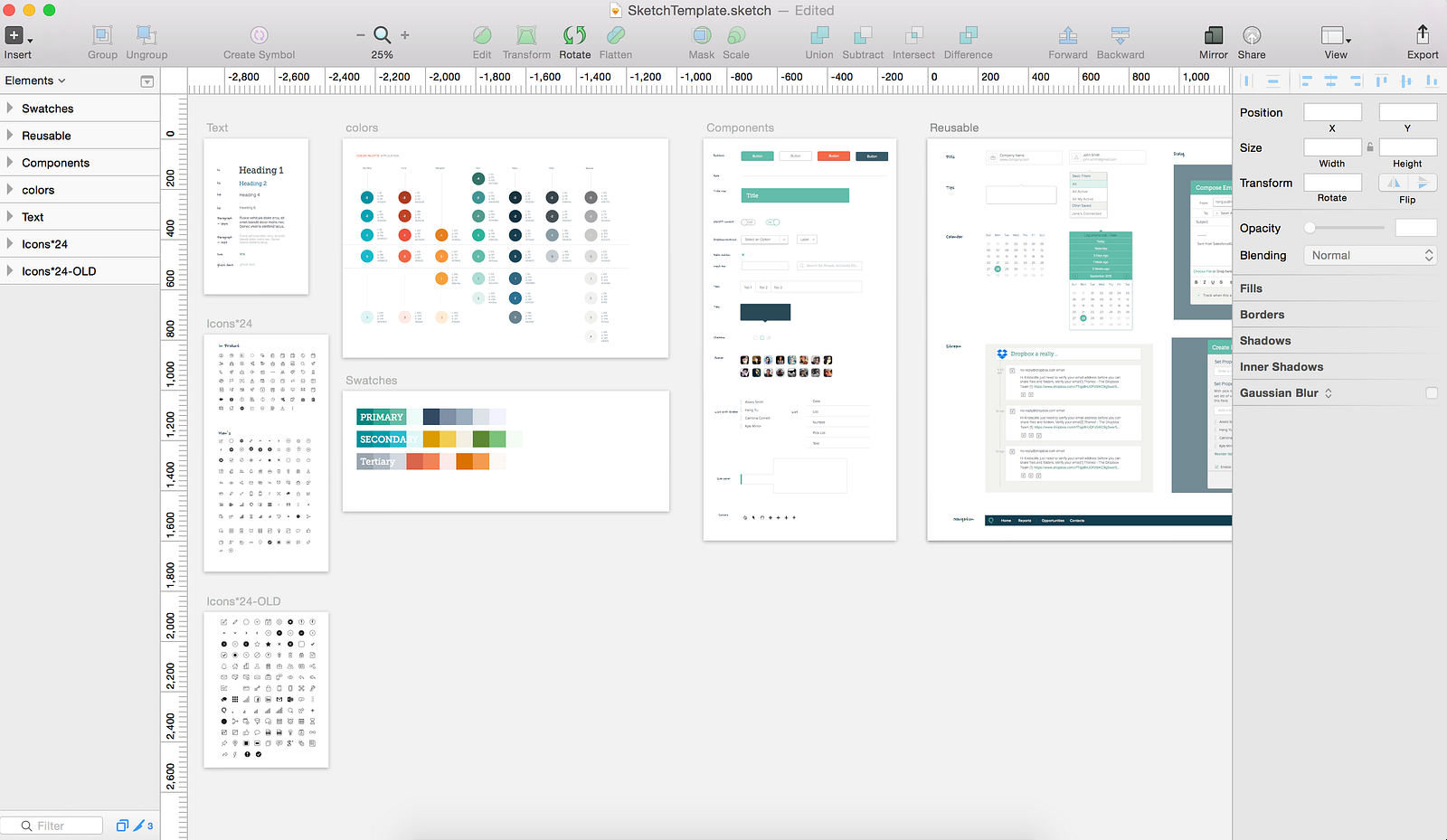Expand the Icons*24-OLD artboard in layer list
Screen dimensions: 1447x840
[x=10, y=271]
